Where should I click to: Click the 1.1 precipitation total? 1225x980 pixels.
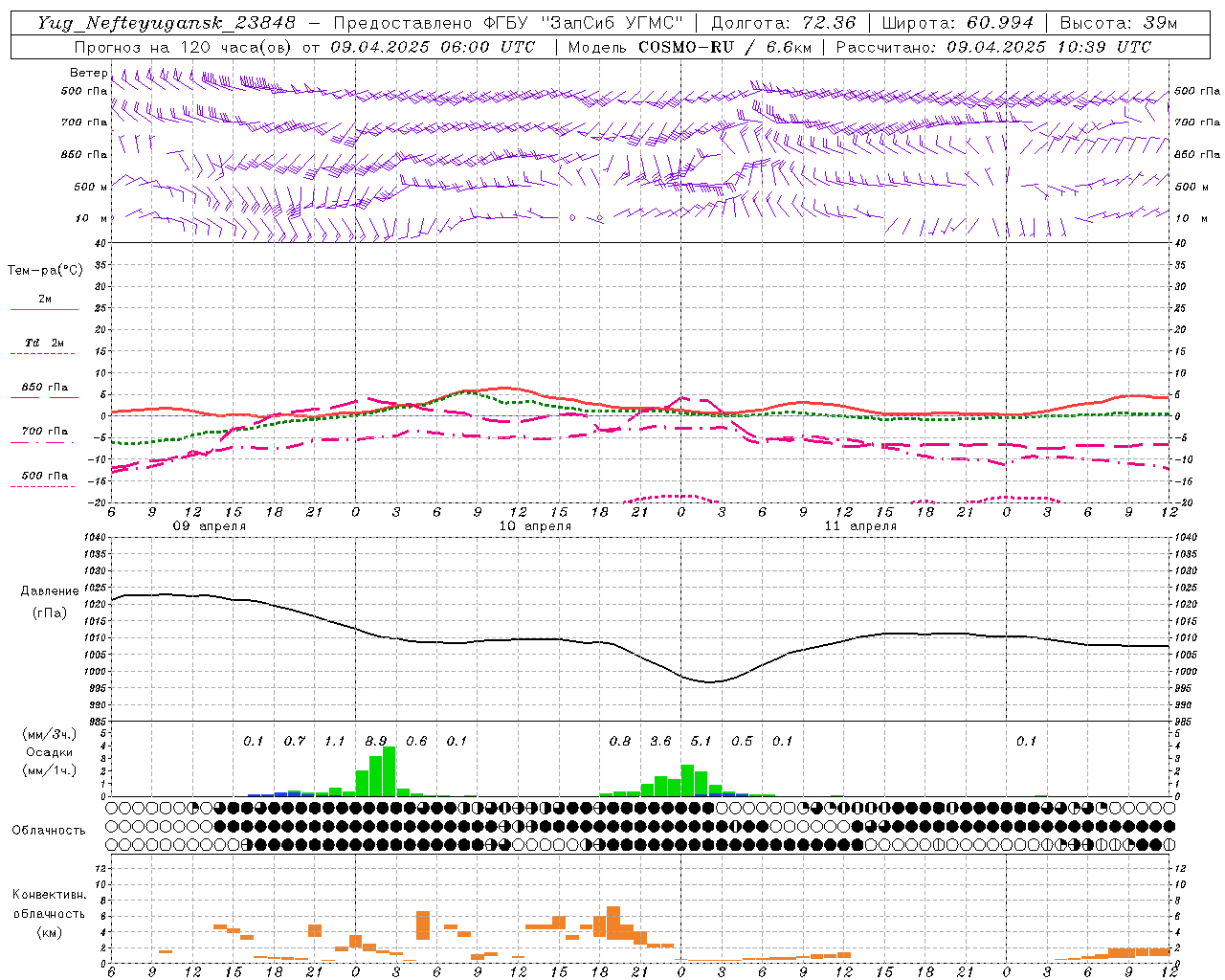tap(335, 742)
